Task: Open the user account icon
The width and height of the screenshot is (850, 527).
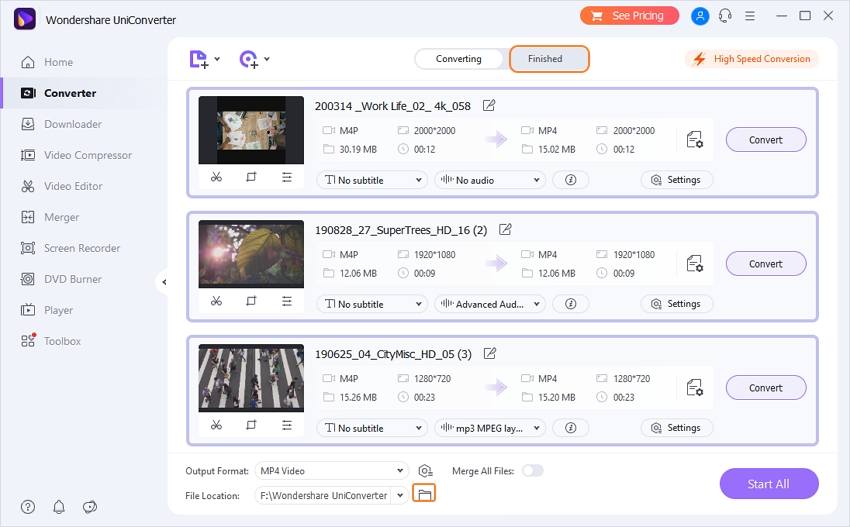Action: (700, 16)
